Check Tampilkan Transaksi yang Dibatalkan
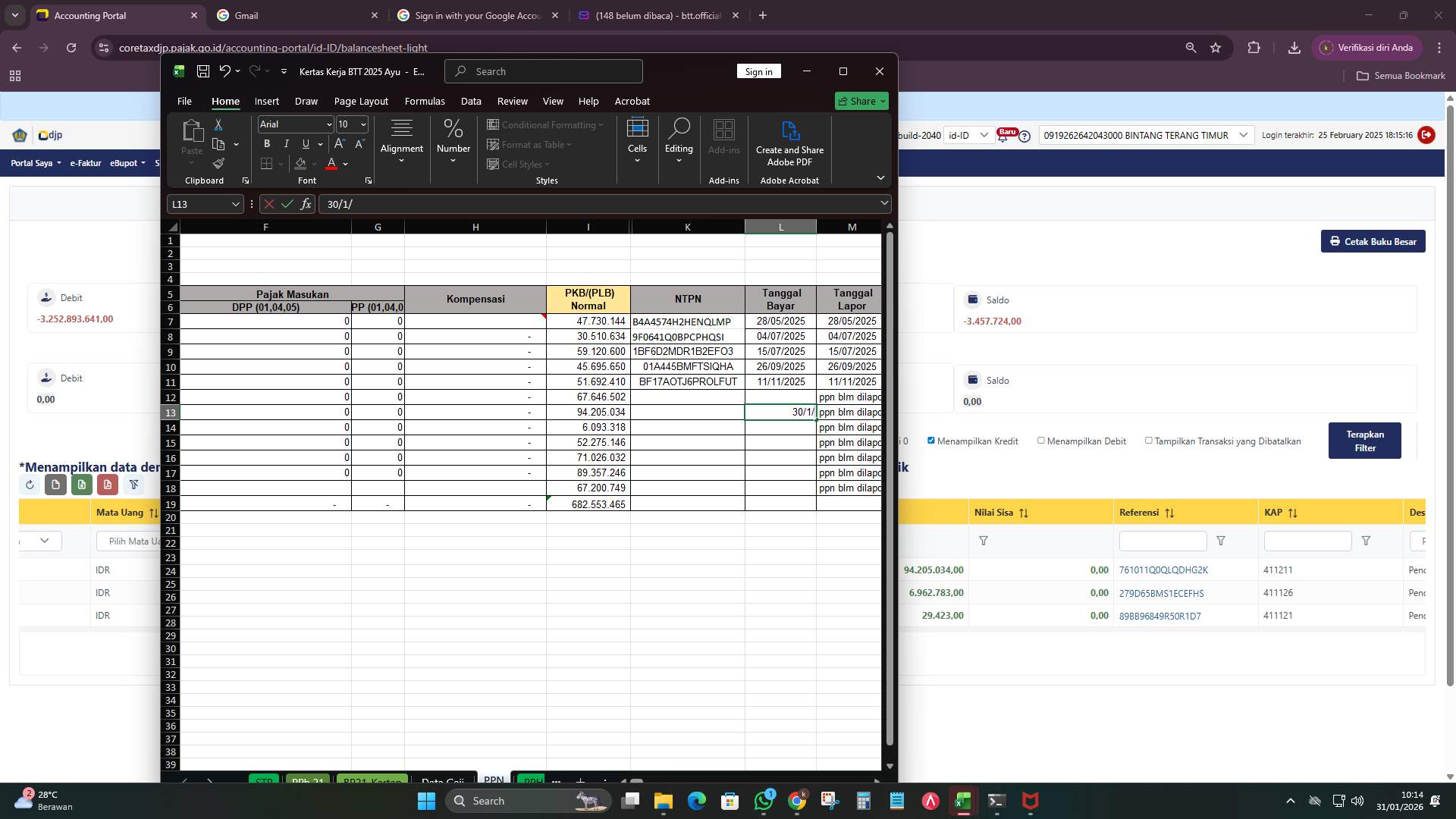Viewport: 1456px width, 819px height. [1149, 440]
